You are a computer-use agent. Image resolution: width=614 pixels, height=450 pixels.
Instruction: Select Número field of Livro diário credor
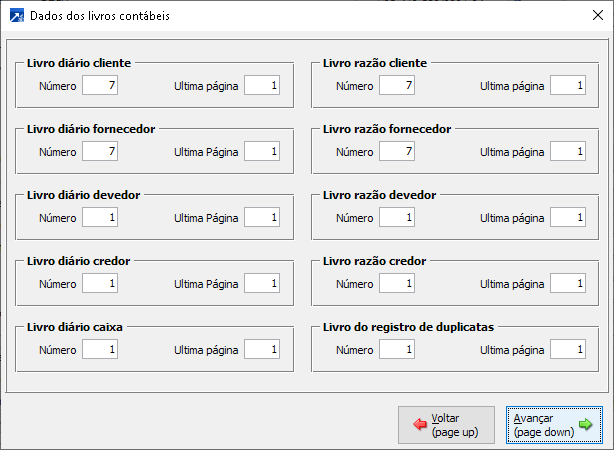[x=100, y=284]
